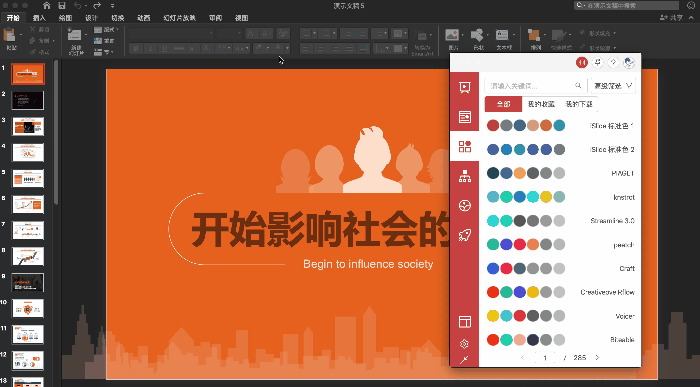Open the iSlide globe icon library
The height and width of the screenshot is (387, 700).
[464, 206]
